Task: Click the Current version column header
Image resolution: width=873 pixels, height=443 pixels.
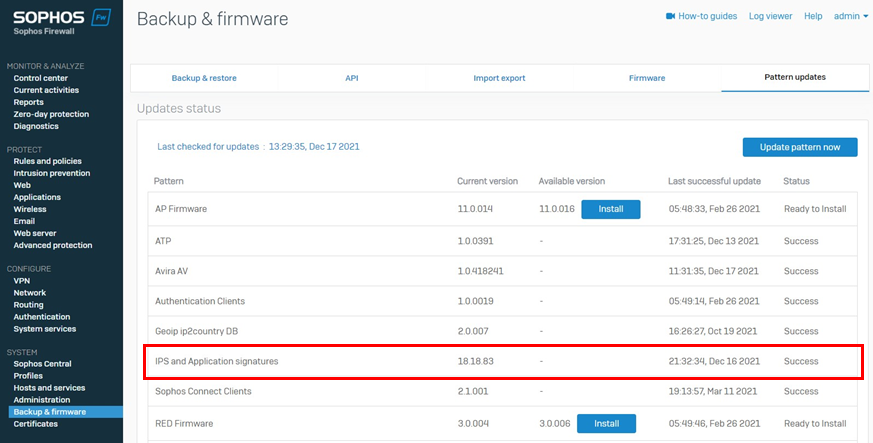Action: 487,181
